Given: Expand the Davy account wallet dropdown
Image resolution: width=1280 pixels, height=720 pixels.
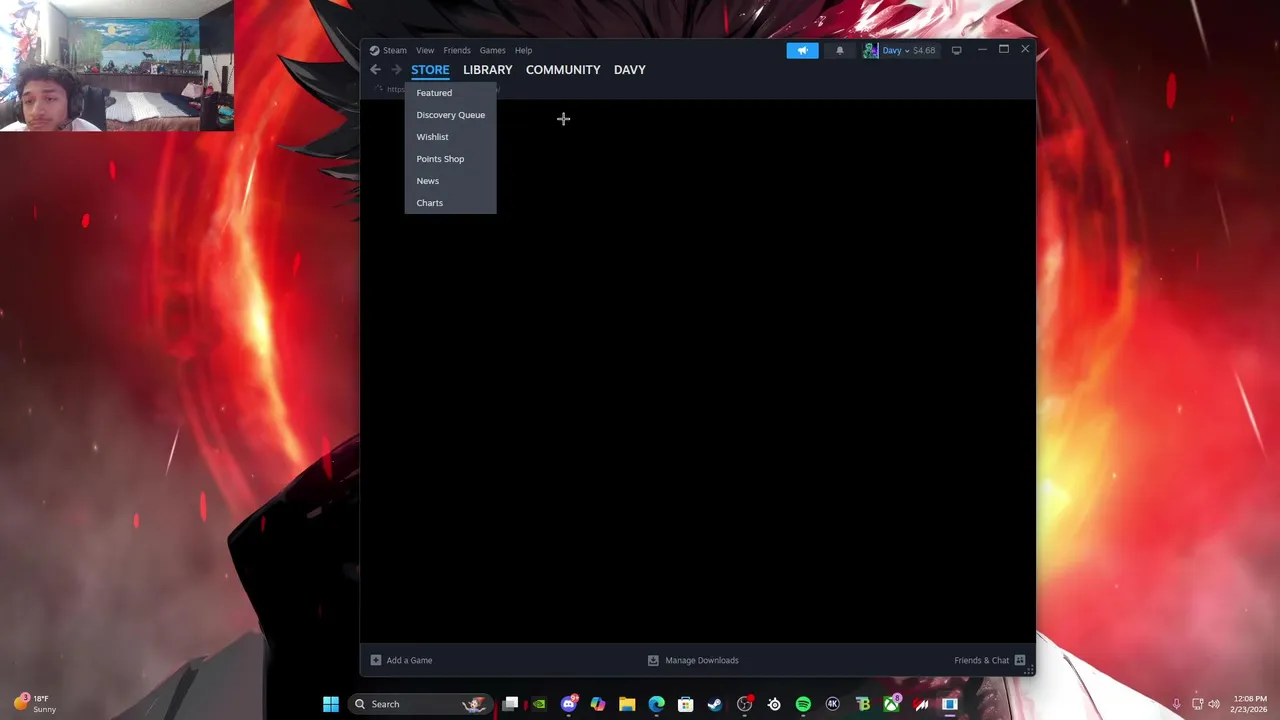Looking at the screenshot, I should [x=908, y=50].
